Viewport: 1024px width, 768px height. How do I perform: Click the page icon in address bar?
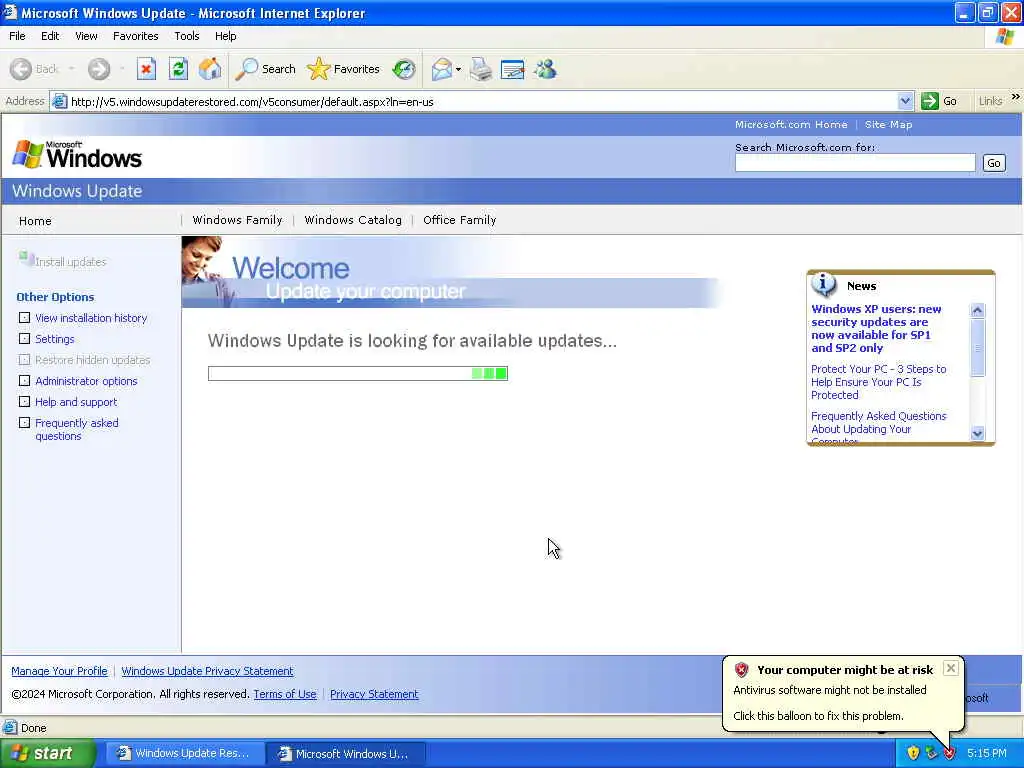pyautogui.click(x=59, y=101)
